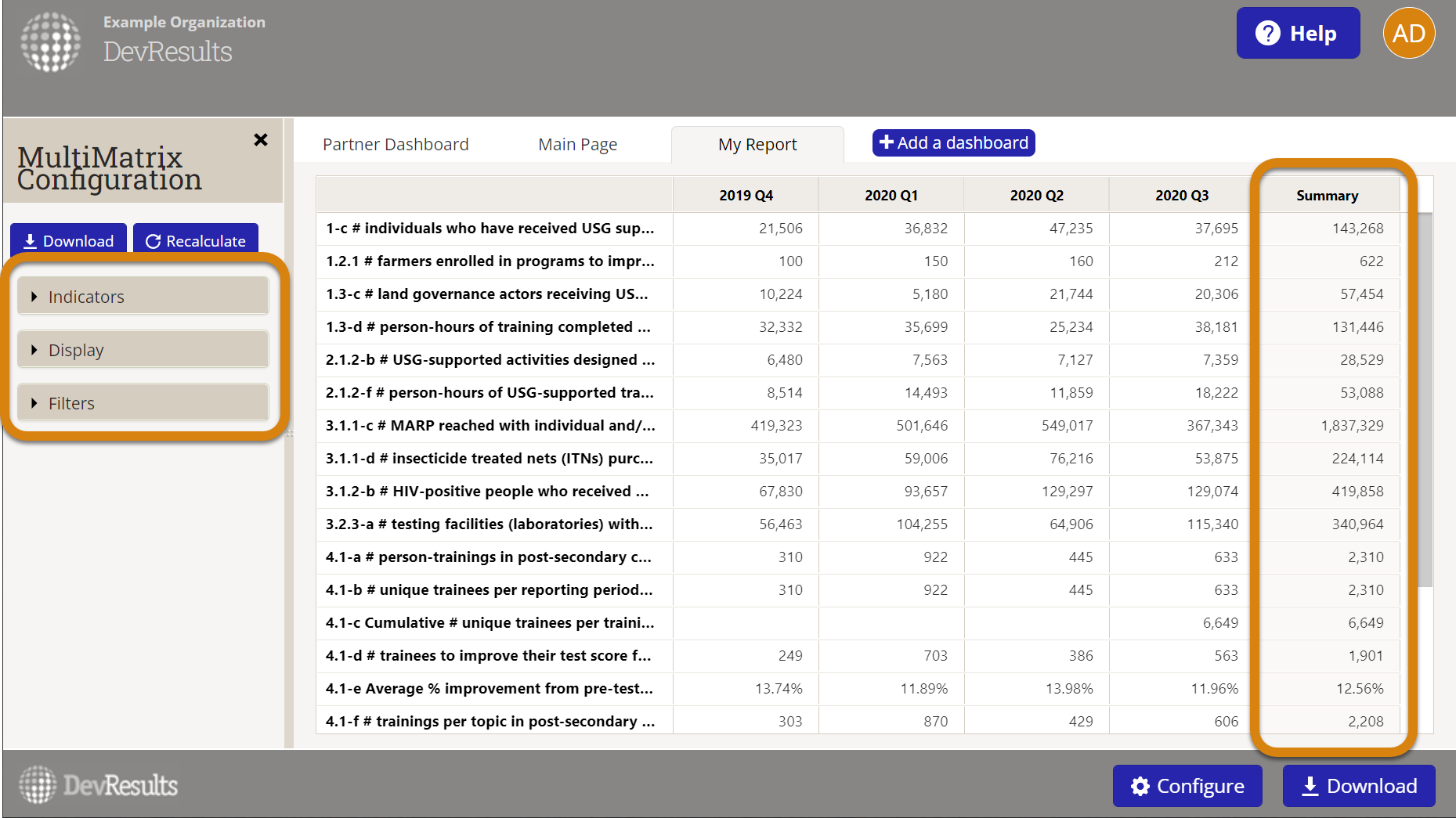
Task: Click the 2020 Q1 column header
Action: tap(891, 195)
